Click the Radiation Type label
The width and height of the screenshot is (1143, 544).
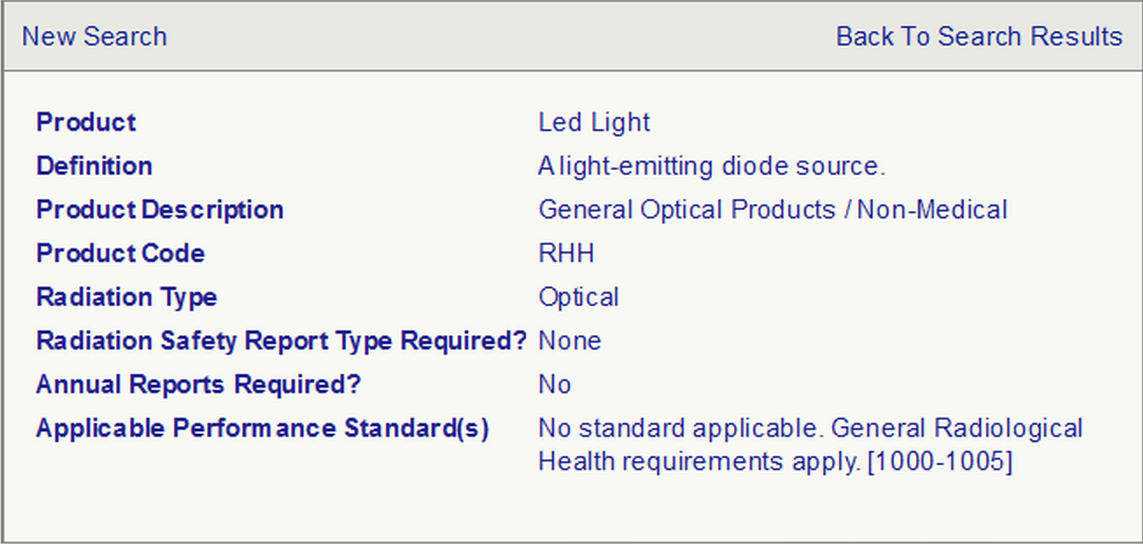tap(126, 298)
